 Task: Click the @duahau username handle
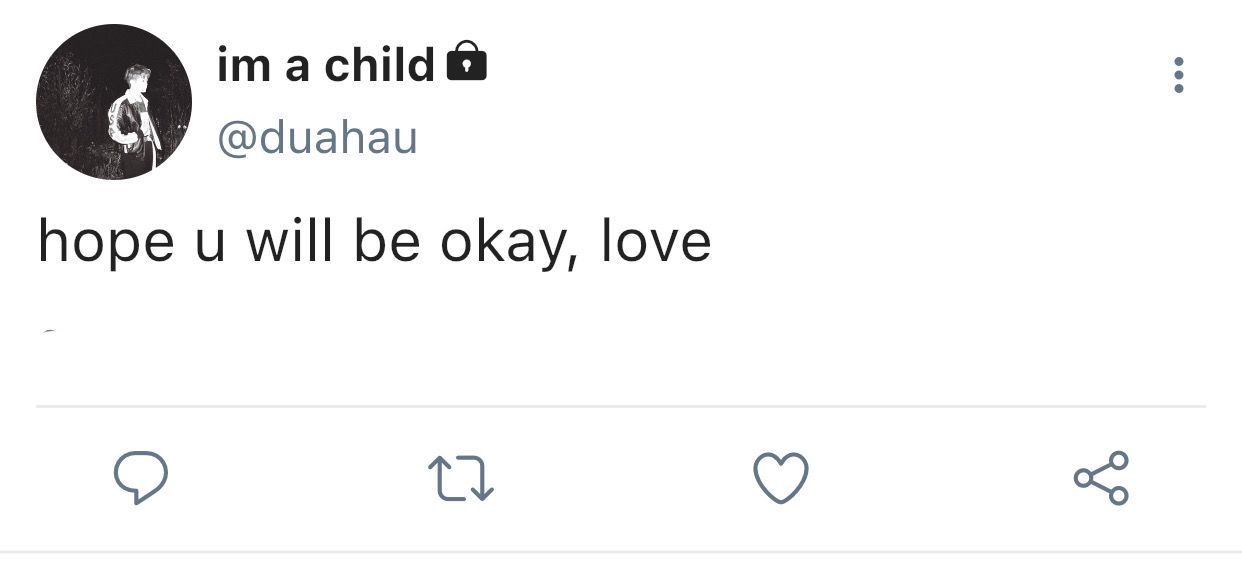click(317, 137)
